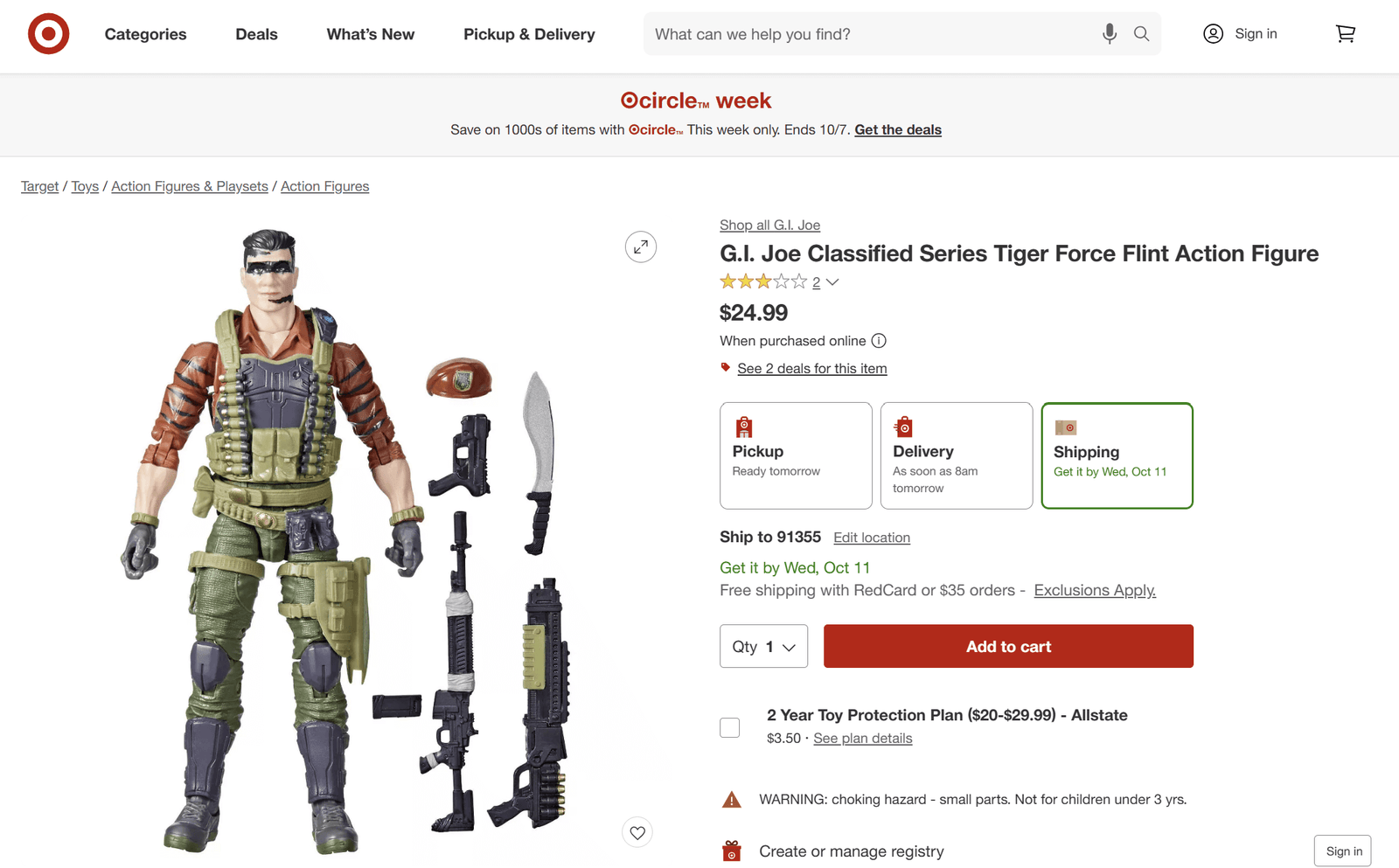Expand the ratings breakdown chevron

click(x=832, y=281)
